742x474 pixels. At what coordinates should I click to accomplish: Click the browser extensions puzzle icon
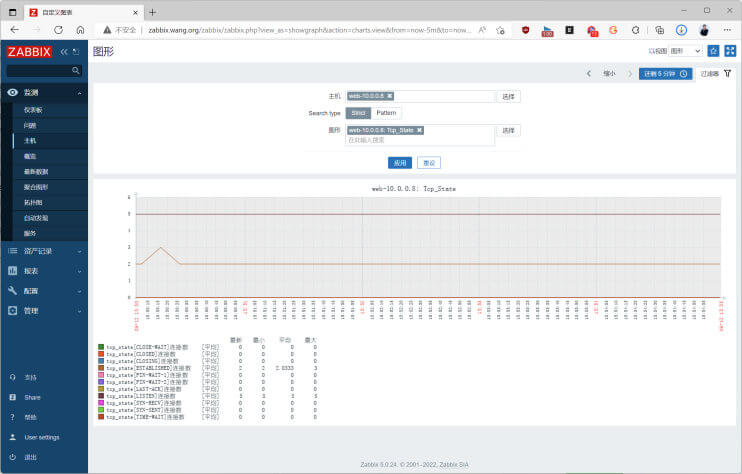click(x=636, y=30)
